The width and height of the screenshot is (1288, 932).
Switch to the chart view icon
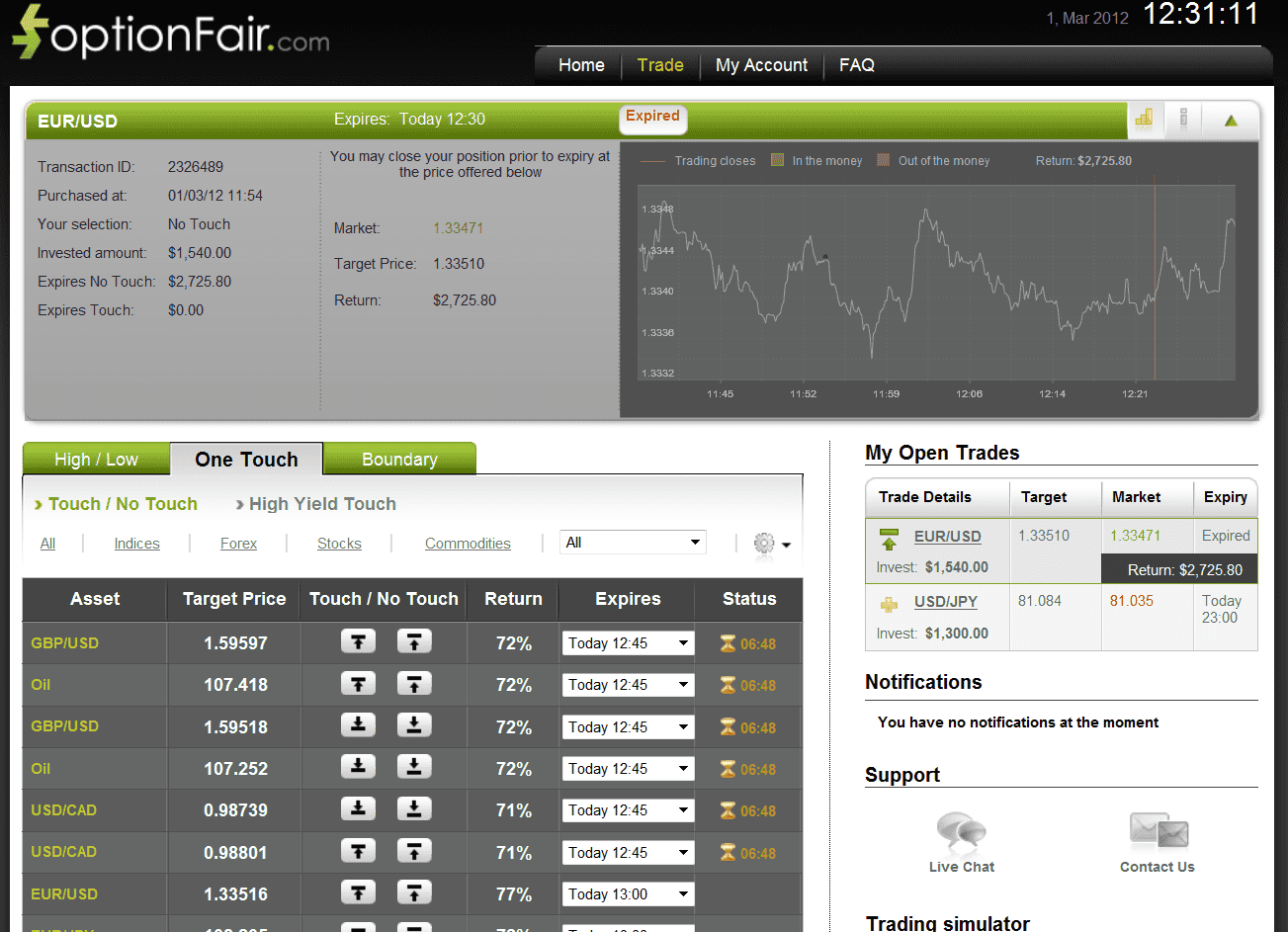pos(1146,119)
